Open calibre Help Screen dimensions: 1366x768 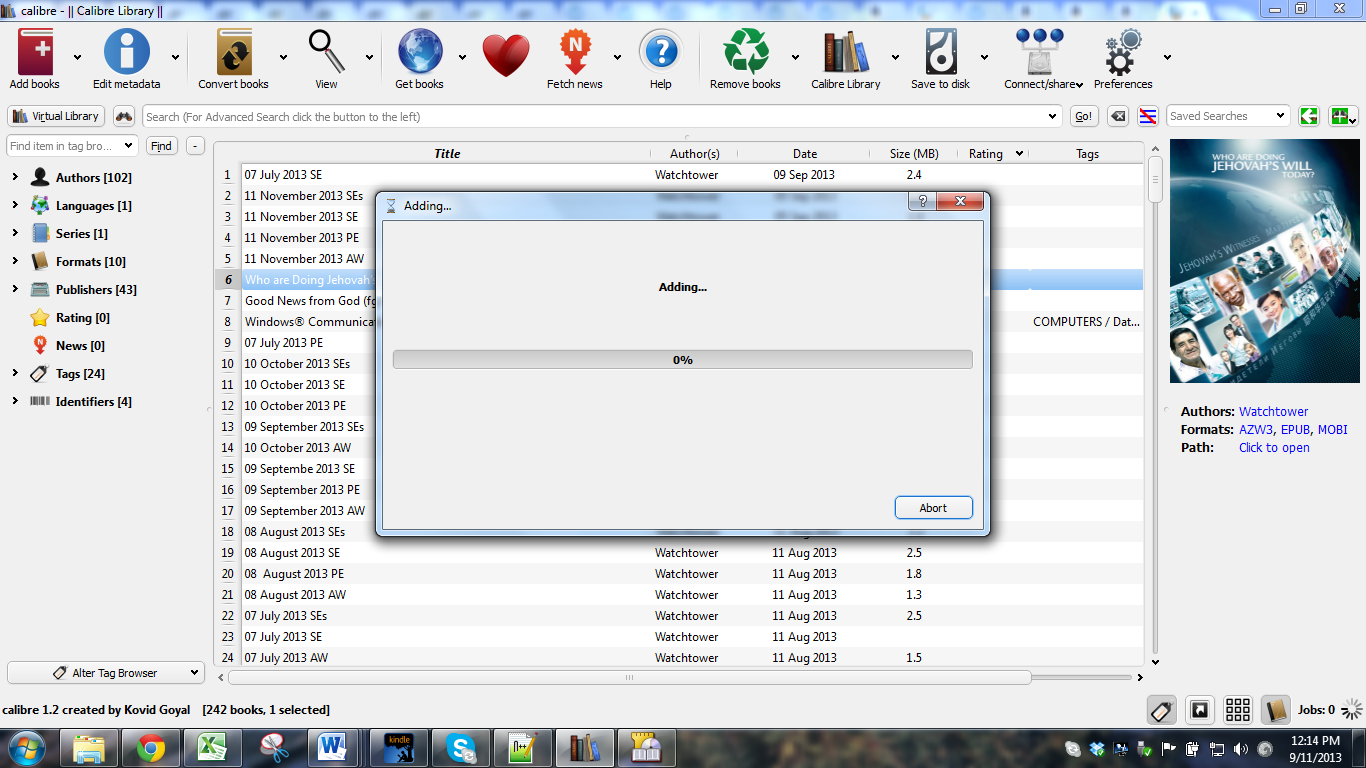660,52
